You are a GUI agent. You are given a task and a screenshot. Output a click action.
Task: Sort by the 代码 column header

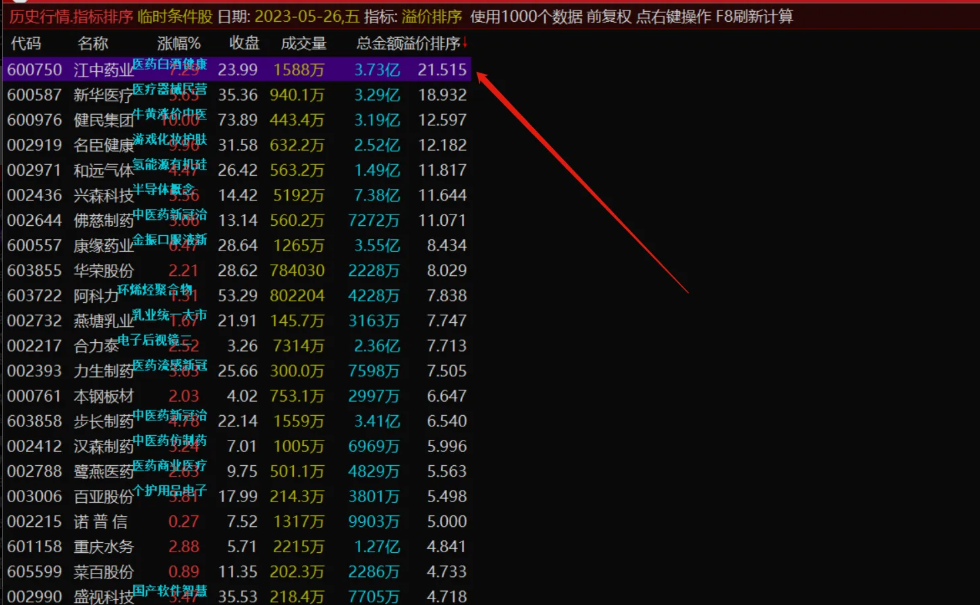click(26, 44)
